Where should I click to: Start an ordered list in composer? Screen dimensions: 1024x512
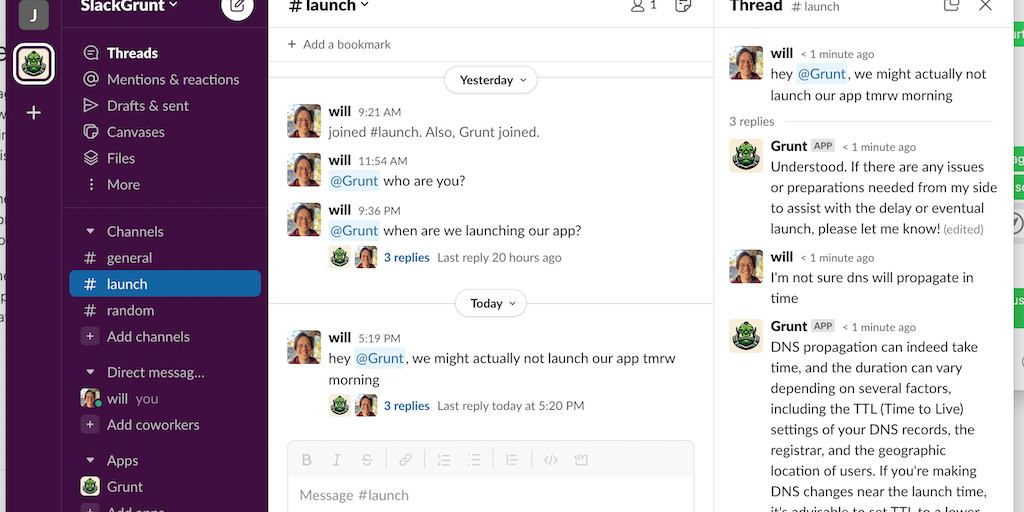[445, 460]
